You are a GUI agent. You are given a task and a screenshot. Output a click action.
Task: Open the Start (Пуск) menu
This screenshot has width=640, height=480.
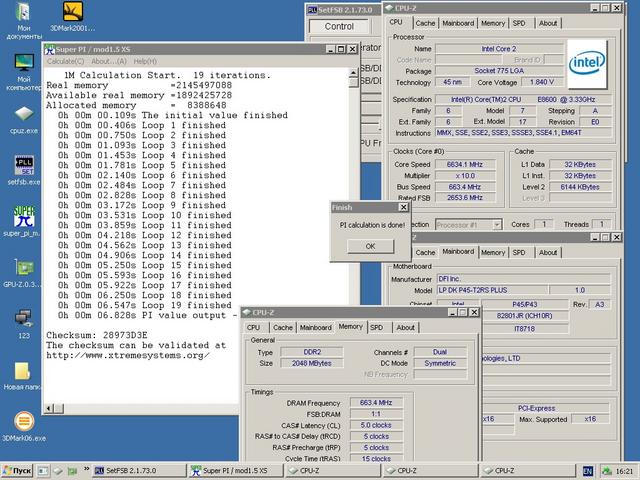click(17, 471)
